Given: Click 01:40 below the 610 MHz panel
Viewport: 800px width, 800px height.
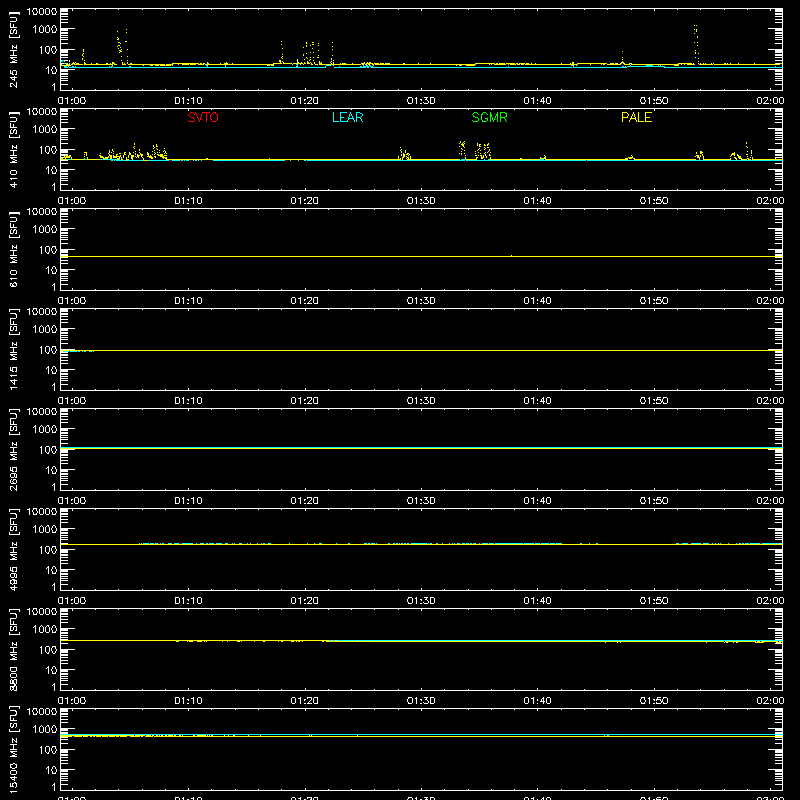Looking at the screenshot, I should coord(537,301).
